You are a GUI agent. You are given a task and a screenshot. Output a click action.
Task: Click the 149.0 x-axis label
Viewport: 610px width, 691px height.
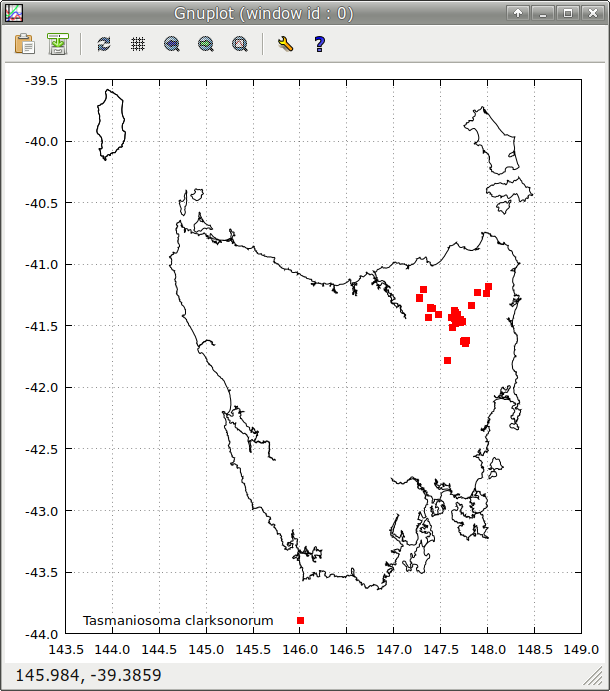click(x=581, y=650)
